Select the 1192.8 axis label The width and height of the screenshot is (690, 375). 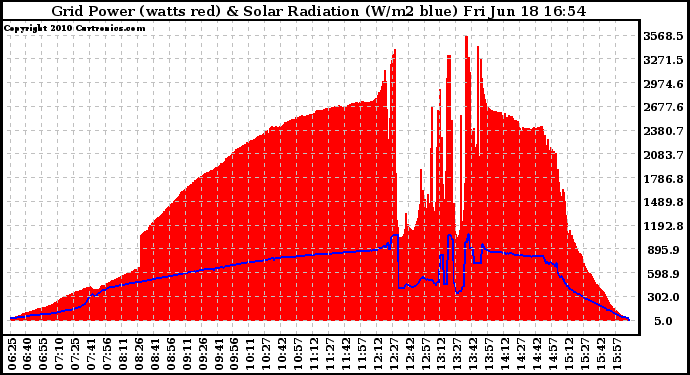pos(663,226)
